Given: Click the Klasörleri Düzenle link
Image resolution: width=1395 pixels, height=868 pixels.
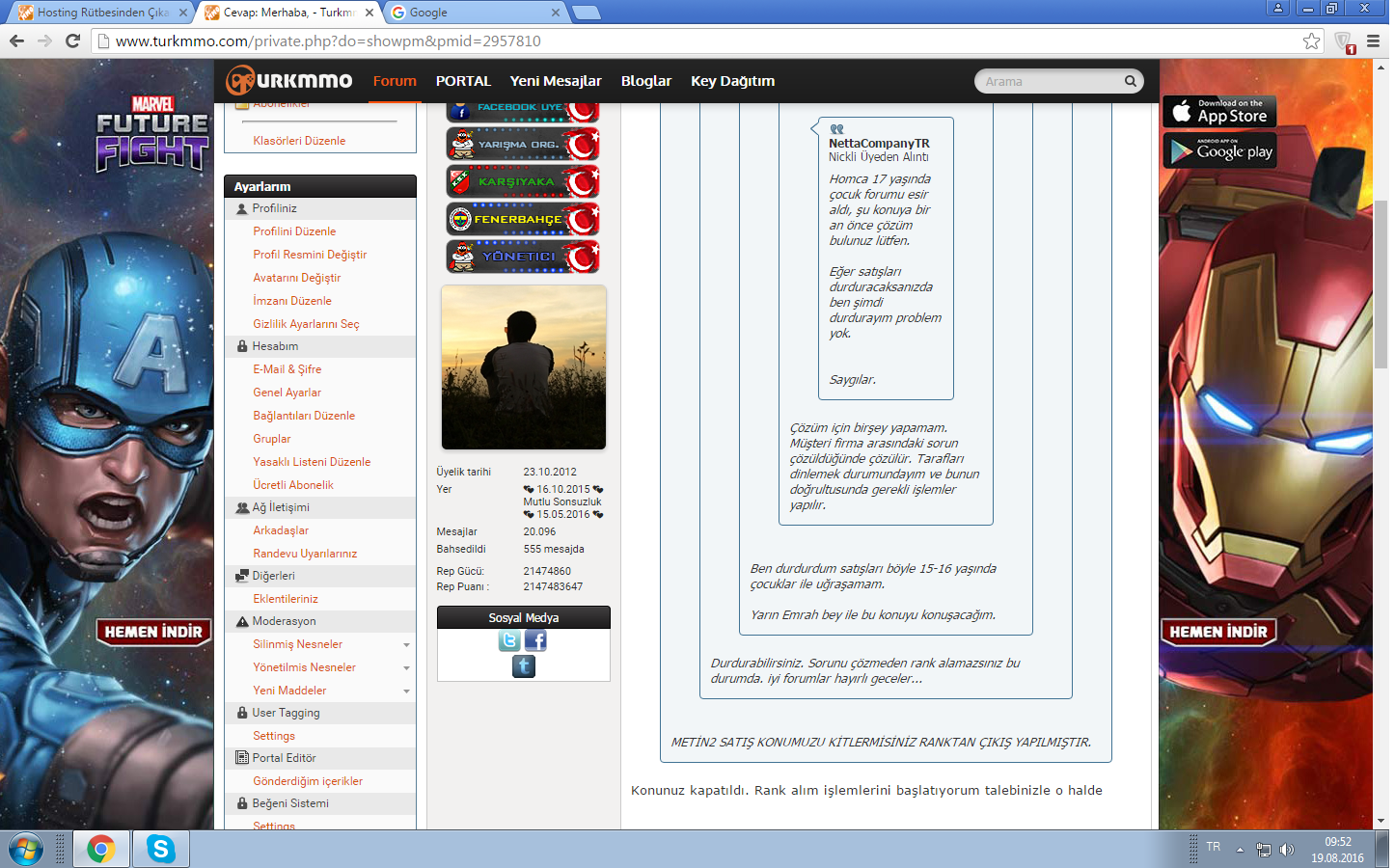Looking at the screenshot, I should click(x=299, y=141).
